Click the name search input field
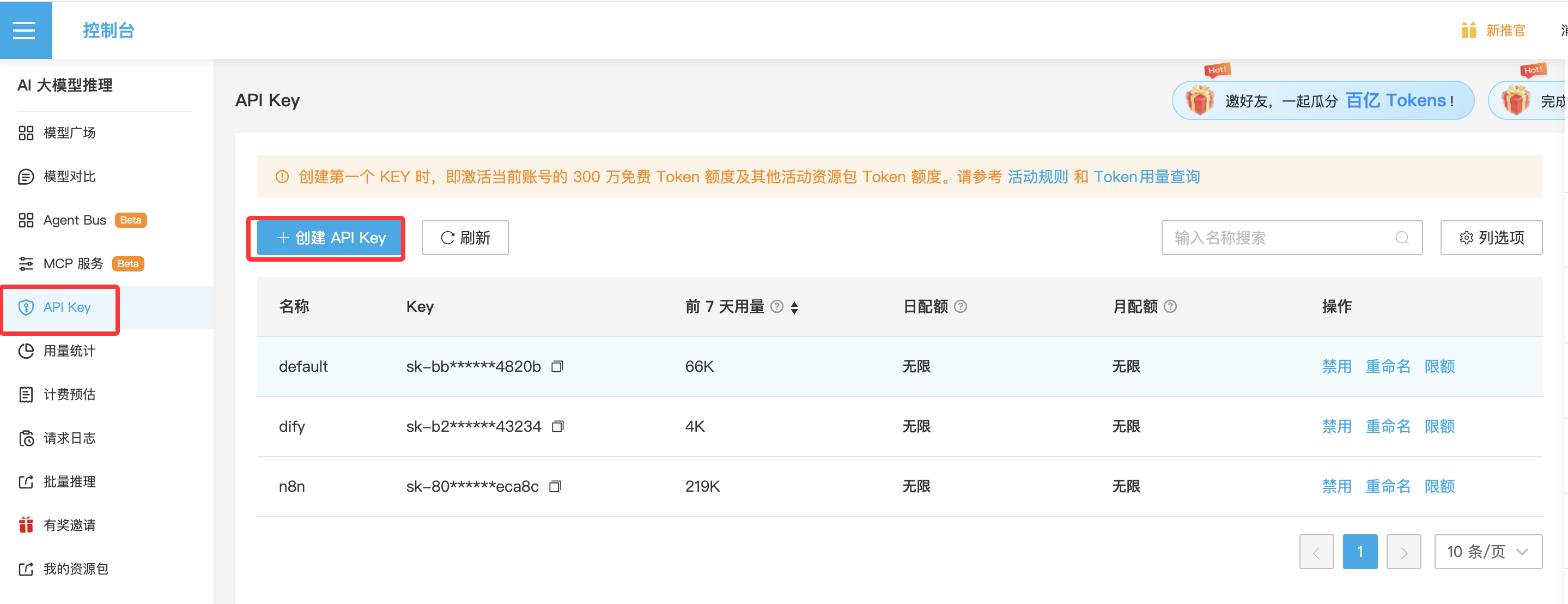The image size is (1568, 604). coord(1278,238)
